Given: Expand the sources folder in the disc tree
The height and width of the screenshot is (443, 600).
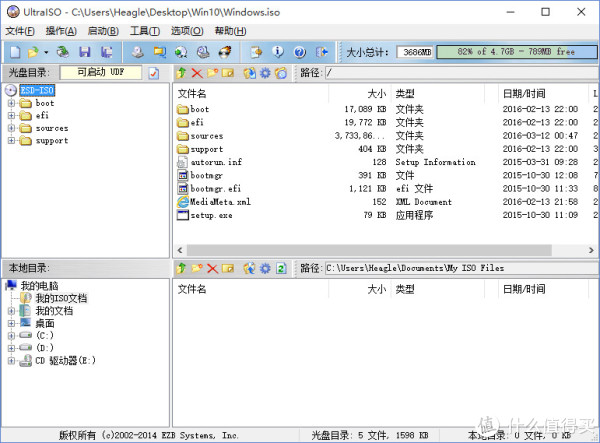Looking at the screenshot, I should (x=11, y=128).
